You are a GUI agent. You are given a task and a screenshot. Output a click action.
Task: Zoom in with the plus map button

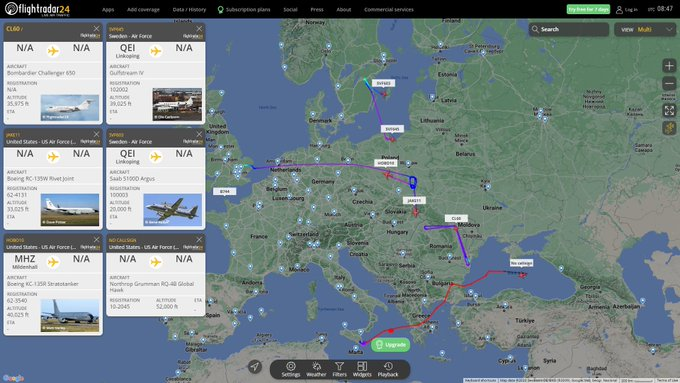pyautogui.click(x=669, y=66)
